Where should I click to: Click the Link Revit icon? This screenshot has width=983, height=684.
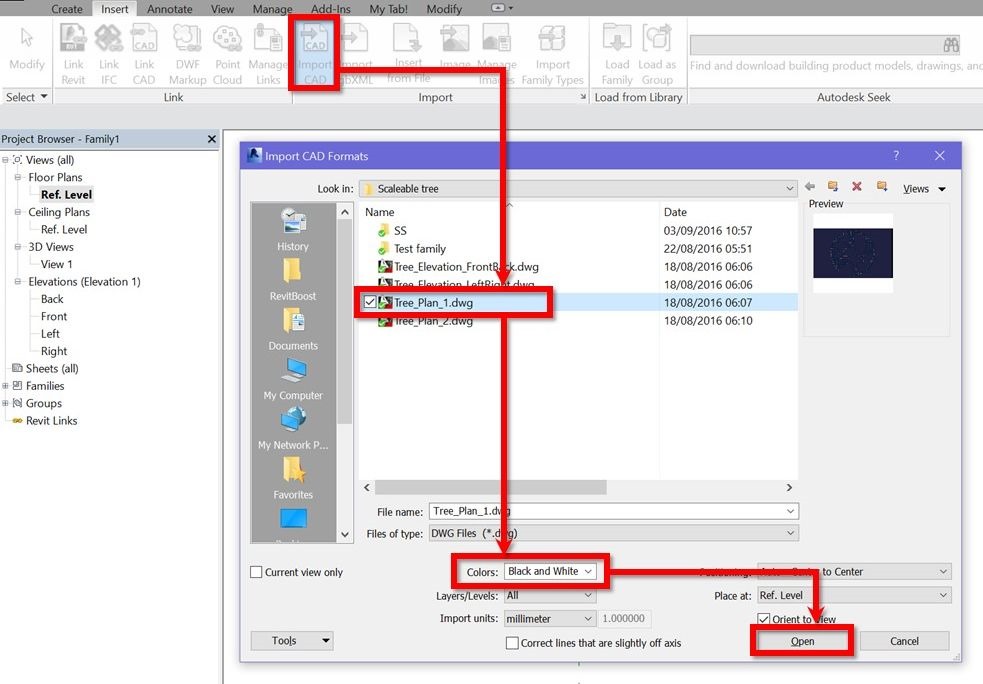click(73, 54)
